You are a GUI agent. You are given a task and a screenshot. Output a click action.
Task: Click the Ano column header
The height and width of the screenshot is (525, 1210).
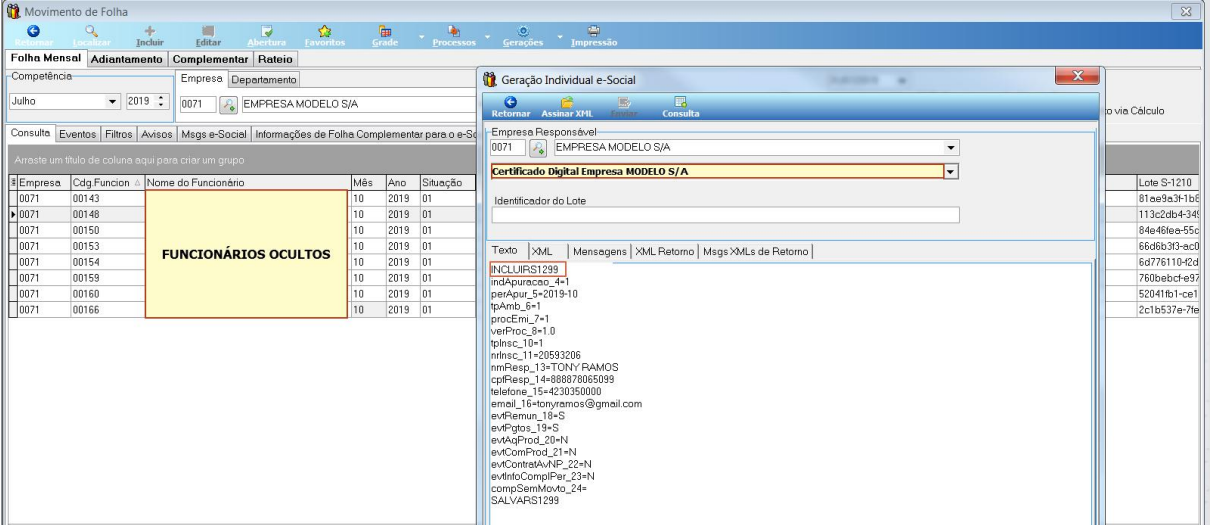click(x=401, y=183)
